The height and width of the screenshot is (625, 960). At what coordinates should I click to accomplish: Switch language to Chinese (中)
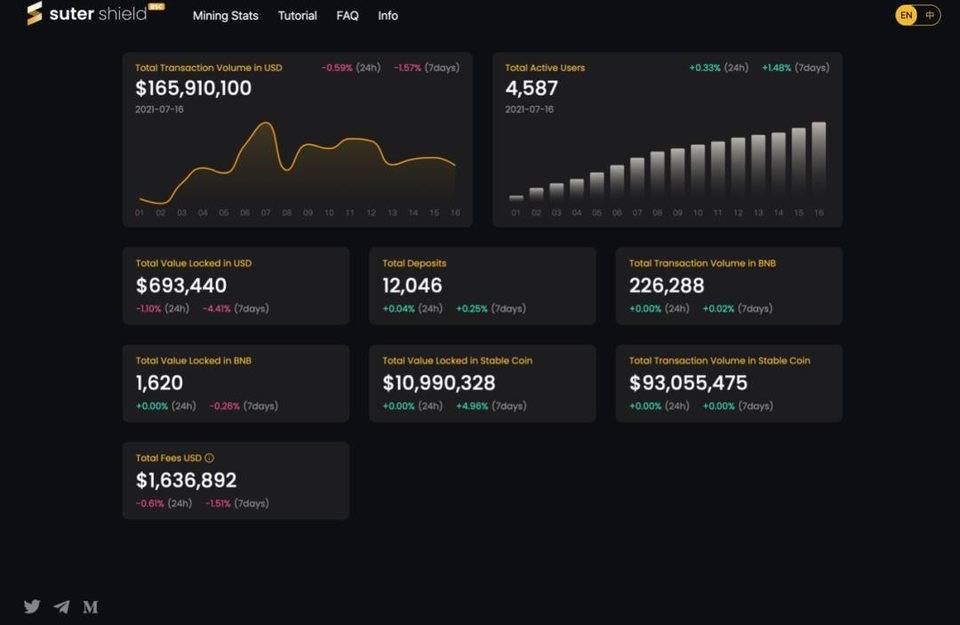click(930, 15)
